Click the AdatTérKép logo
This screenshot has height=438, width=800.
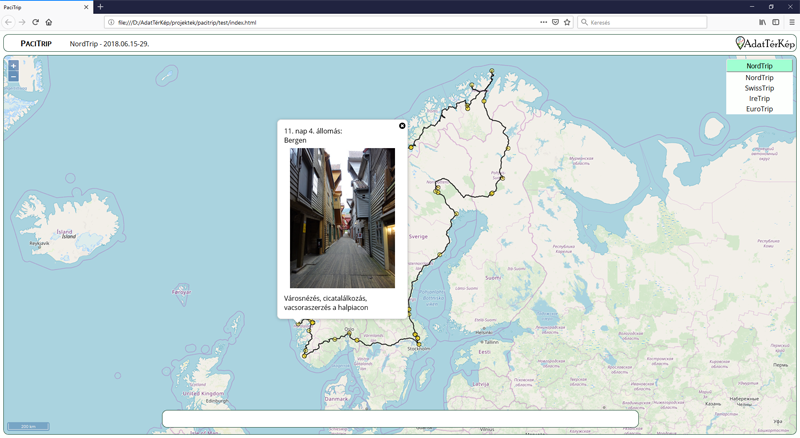coord(765,43)
